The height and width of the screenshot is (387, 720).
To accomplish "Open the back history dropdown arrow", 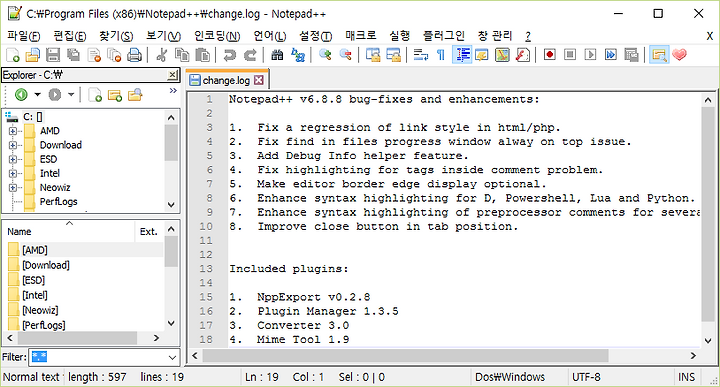I will click(x=37, y=95).
